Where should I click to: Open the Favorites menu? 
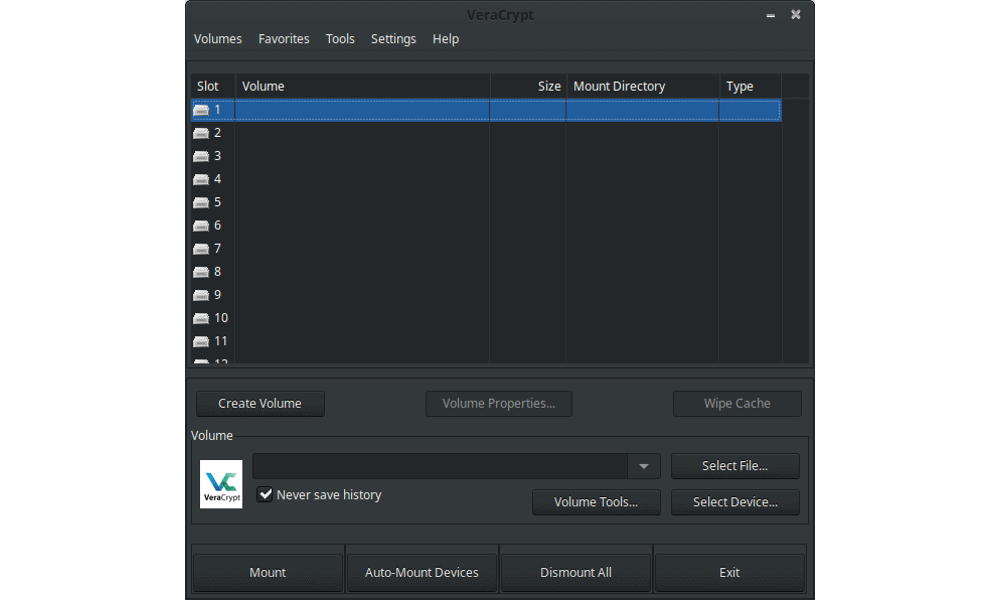tap(284, 39)
